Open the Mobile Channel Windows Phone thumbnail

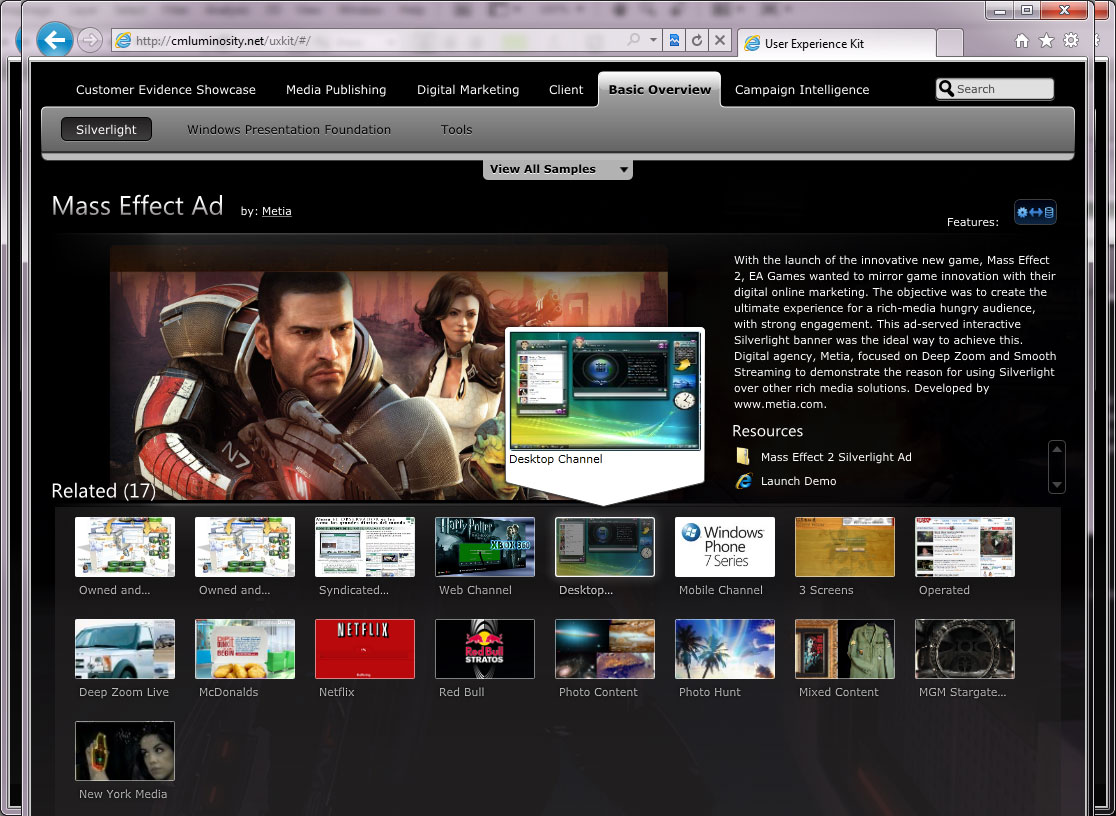pos(725,547)
